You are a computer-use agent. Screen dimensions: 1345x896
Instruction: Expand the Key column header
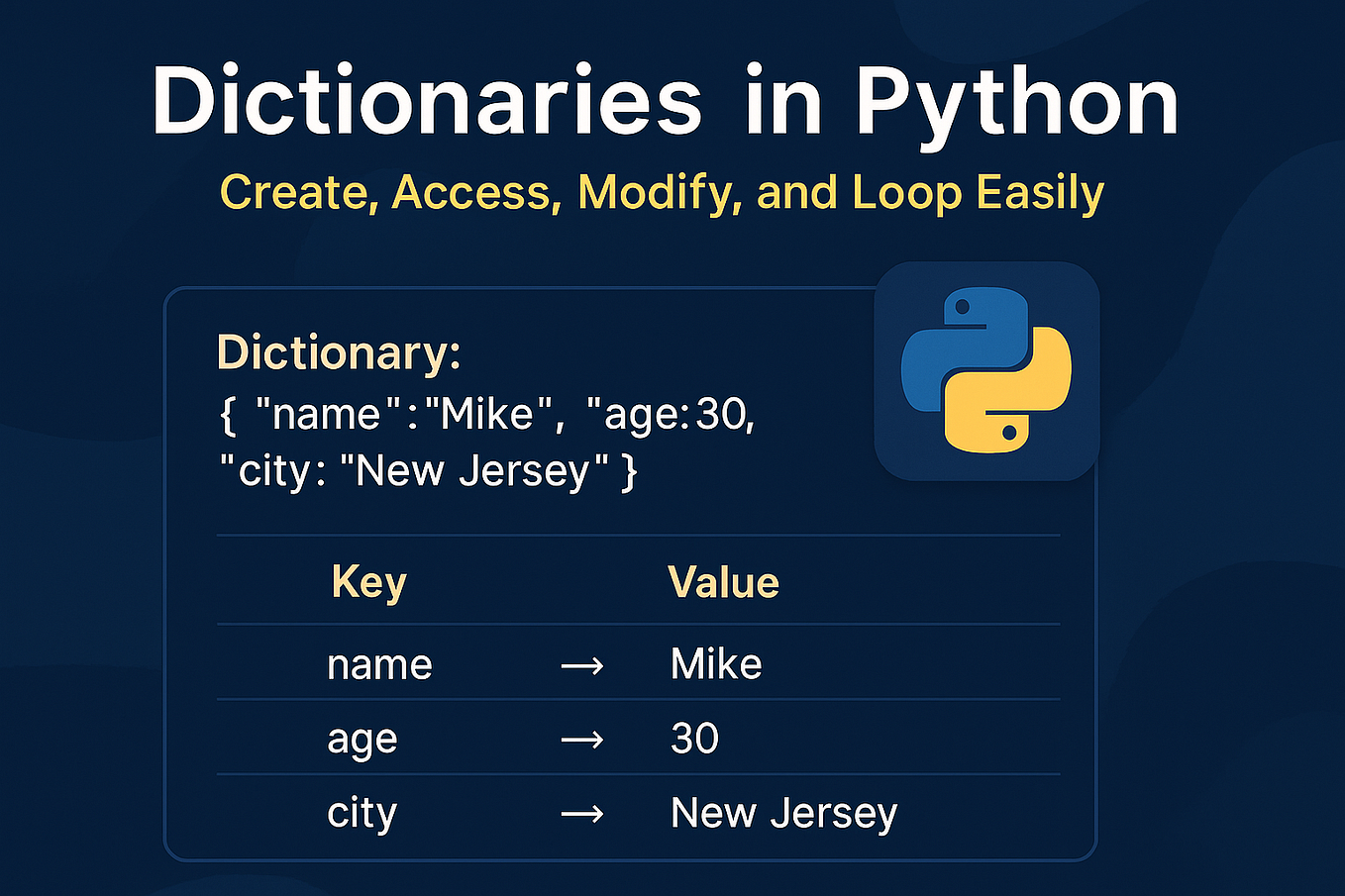[368, 582]
